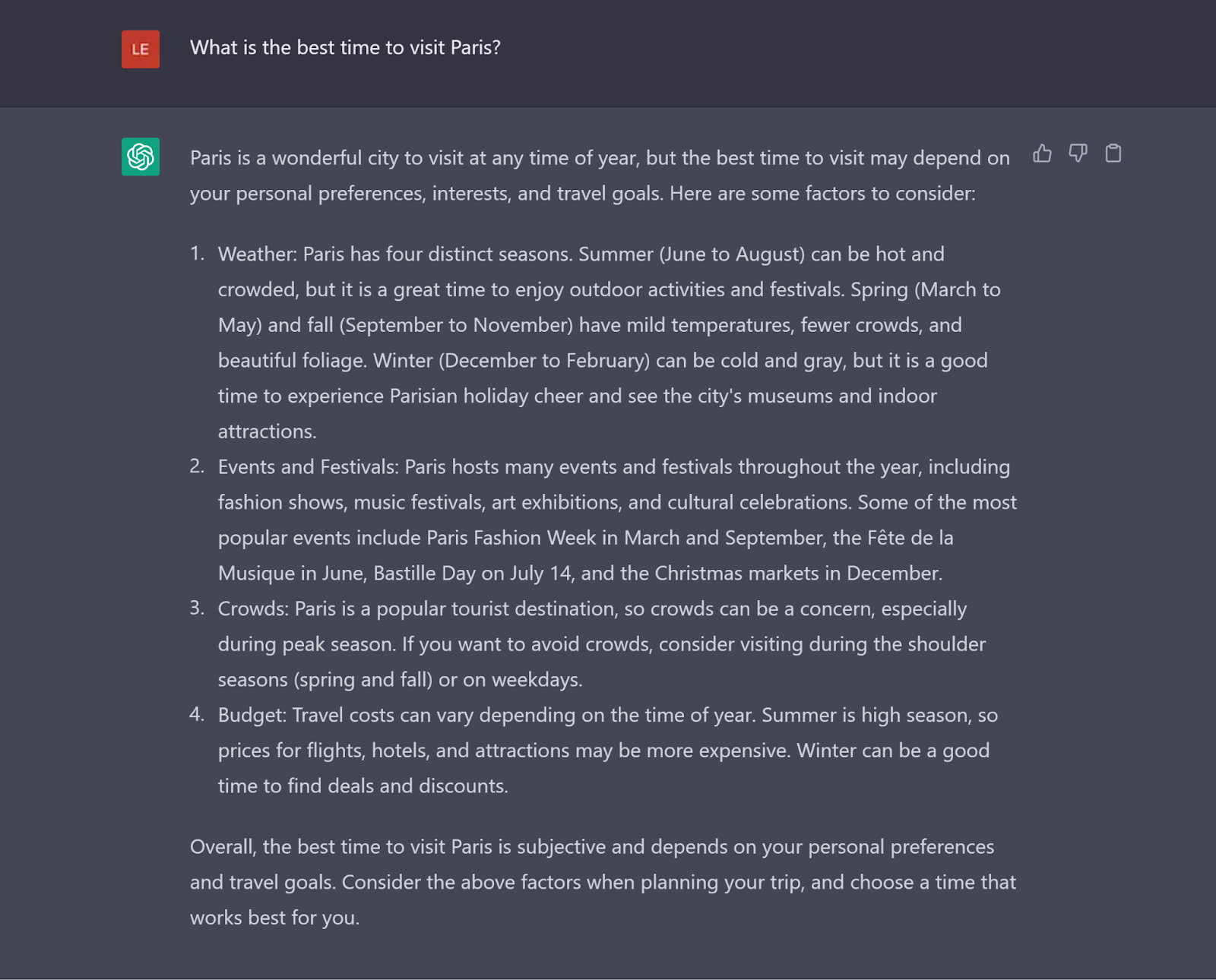This screenshot has height=980, width=1216.
Task: Click the "Crowds:" list item heading
Action: click(x=253, y=609)
